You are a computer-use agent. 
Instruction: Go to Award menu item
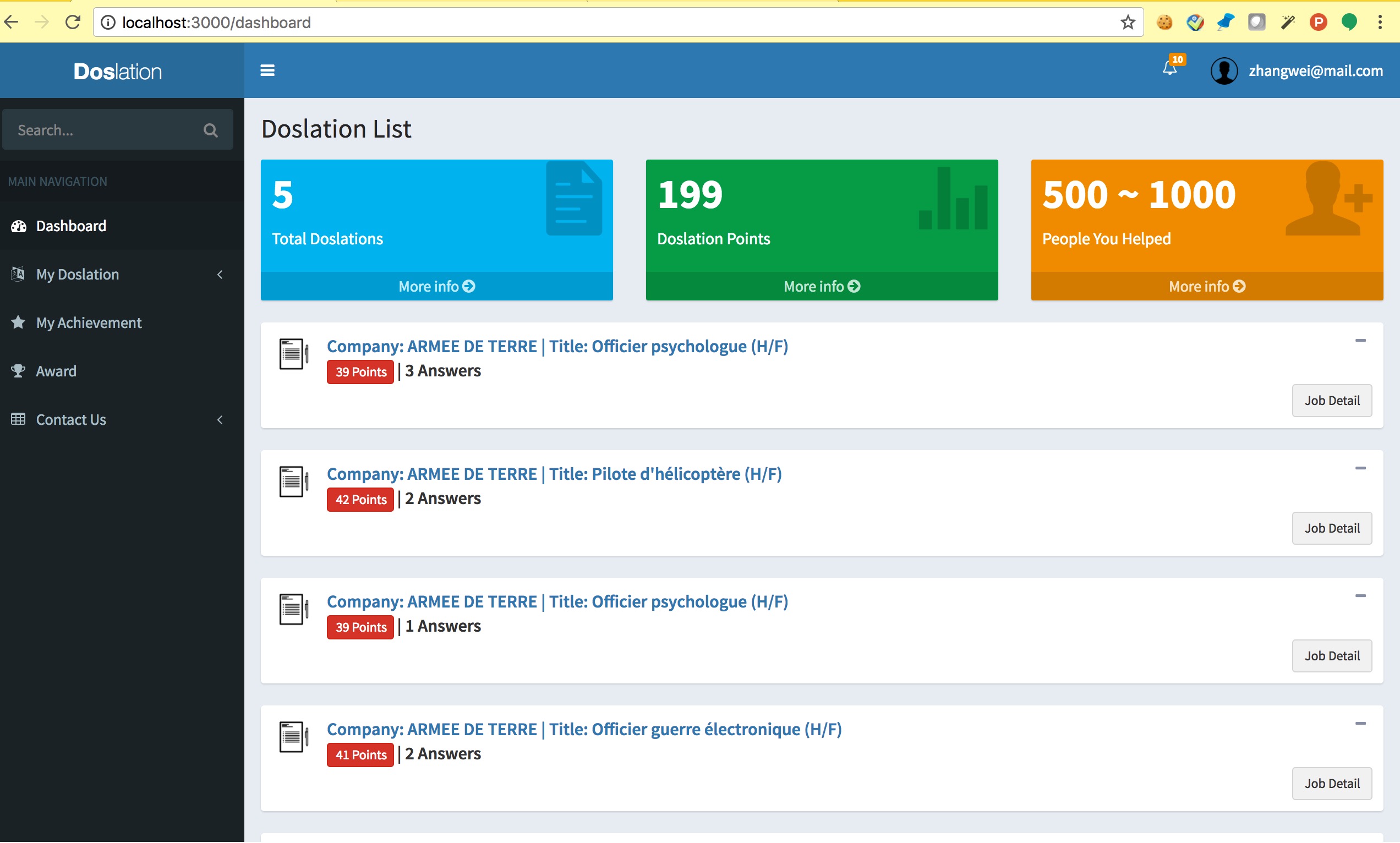click(x=56, y=371)
